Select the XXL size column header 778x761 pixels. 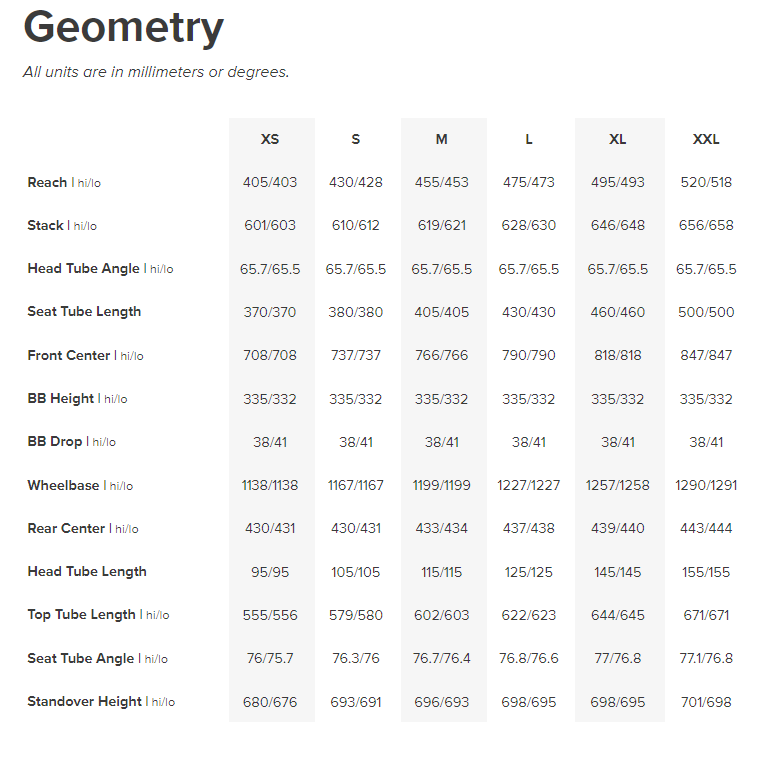[706, 139]
